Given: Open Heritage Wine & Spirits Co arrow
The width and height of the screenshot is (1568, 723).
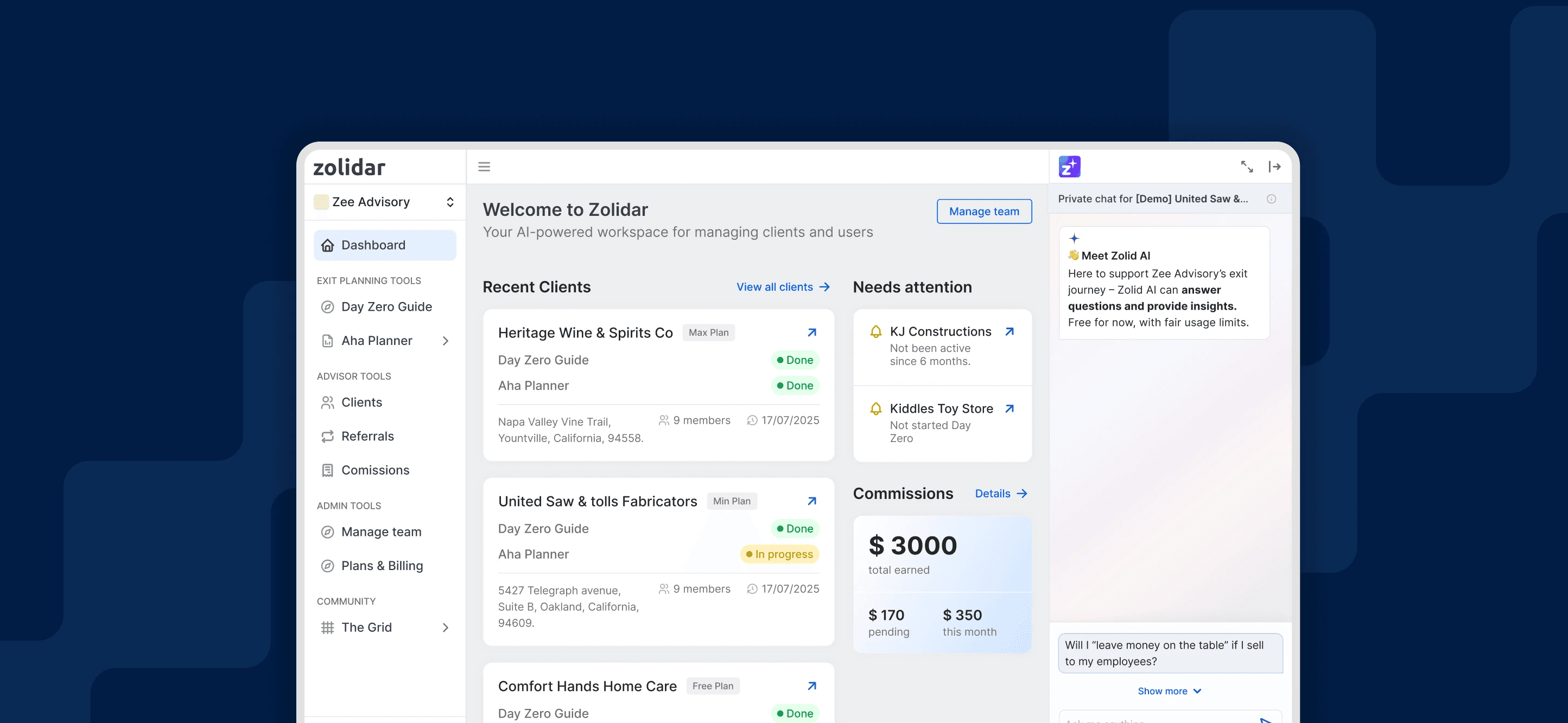Looking at the screenshot, I should pyautogui.click(x=811, y=332).
